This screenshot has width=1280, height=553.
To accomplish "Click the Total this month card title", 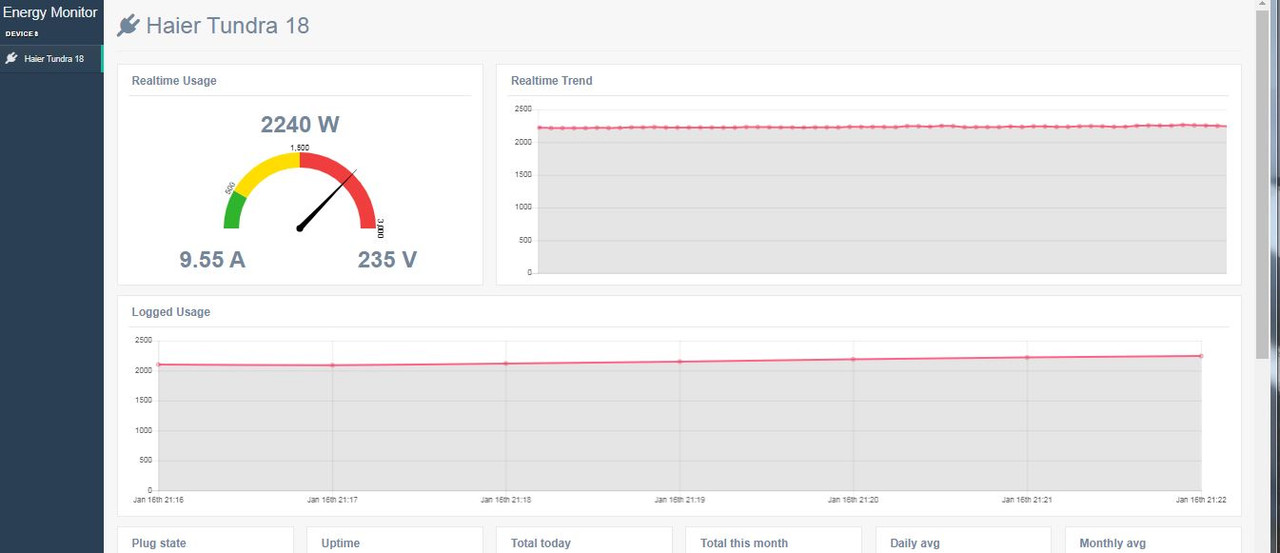I will [744, 543].
